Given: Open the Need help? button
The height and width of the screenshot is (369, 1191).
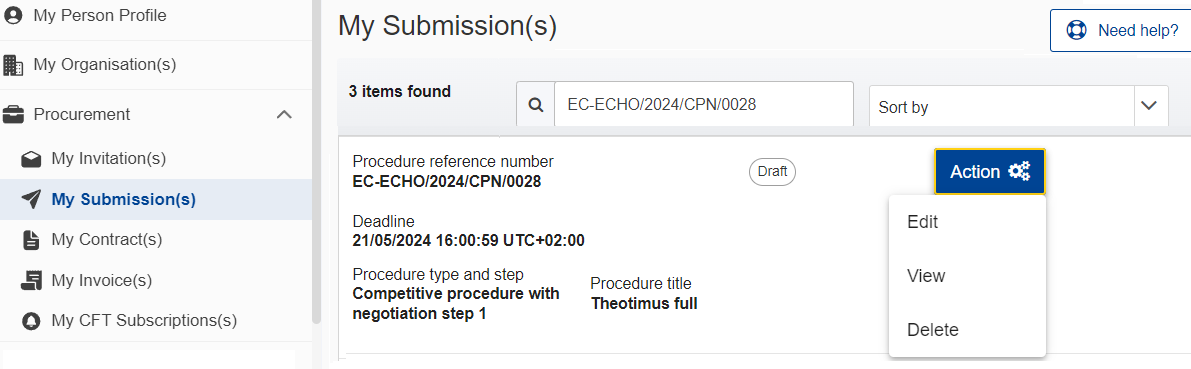Looking at the screenshot, I should pos(1122,30).
